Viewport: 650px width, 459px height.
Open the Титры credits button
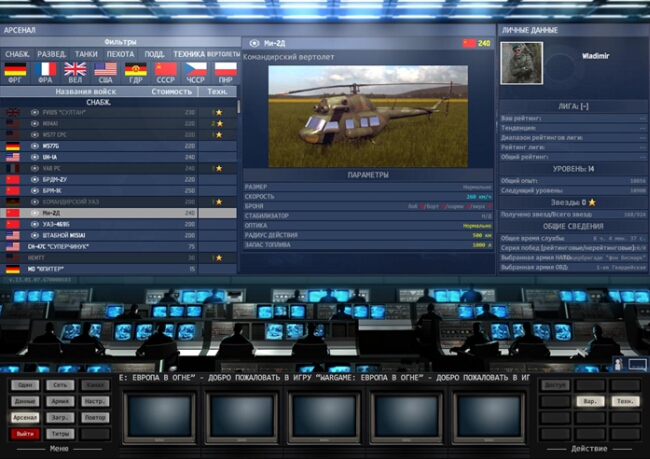pos(60,434)
